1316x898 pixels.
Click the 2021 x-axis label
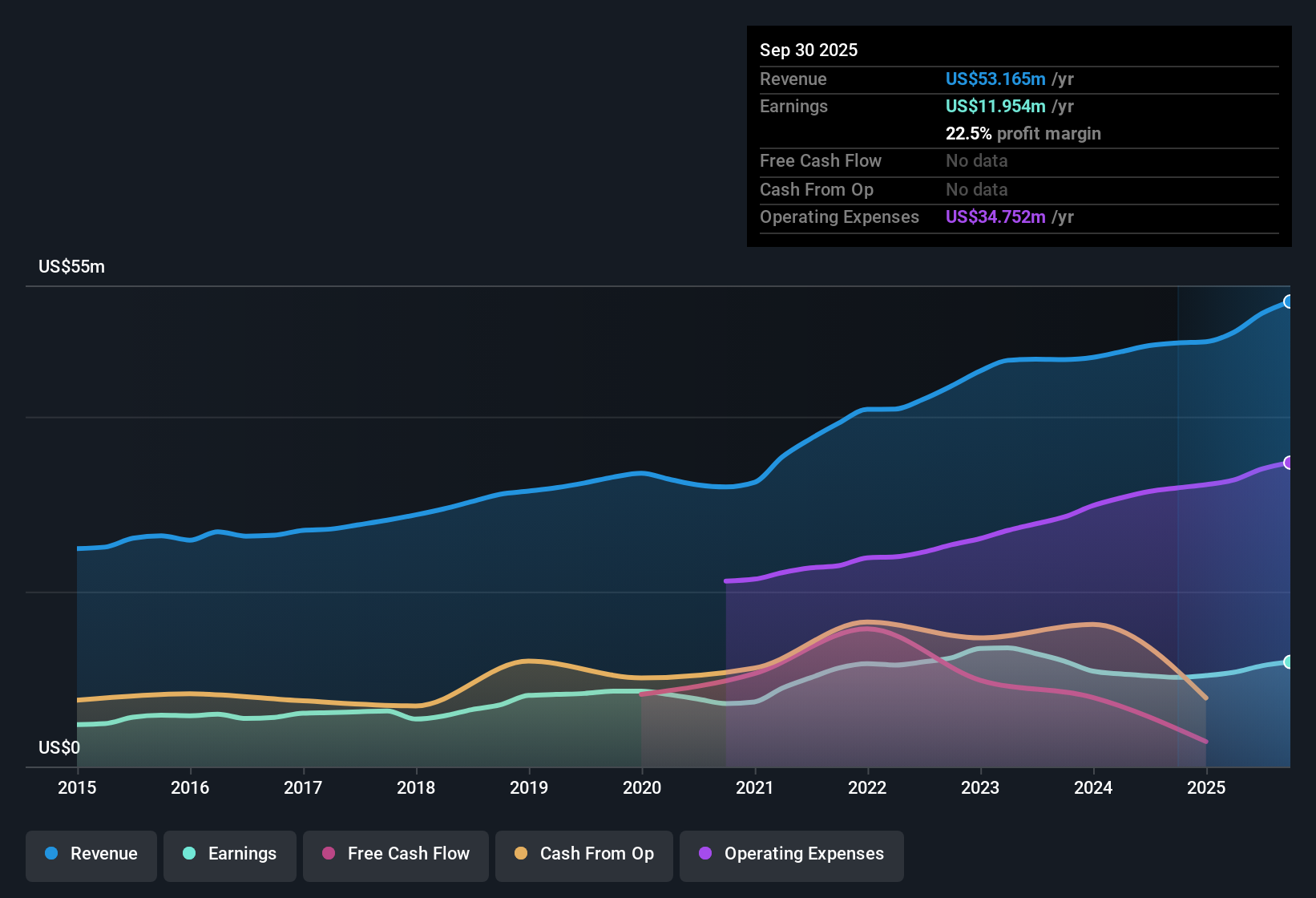click(755, 787)
